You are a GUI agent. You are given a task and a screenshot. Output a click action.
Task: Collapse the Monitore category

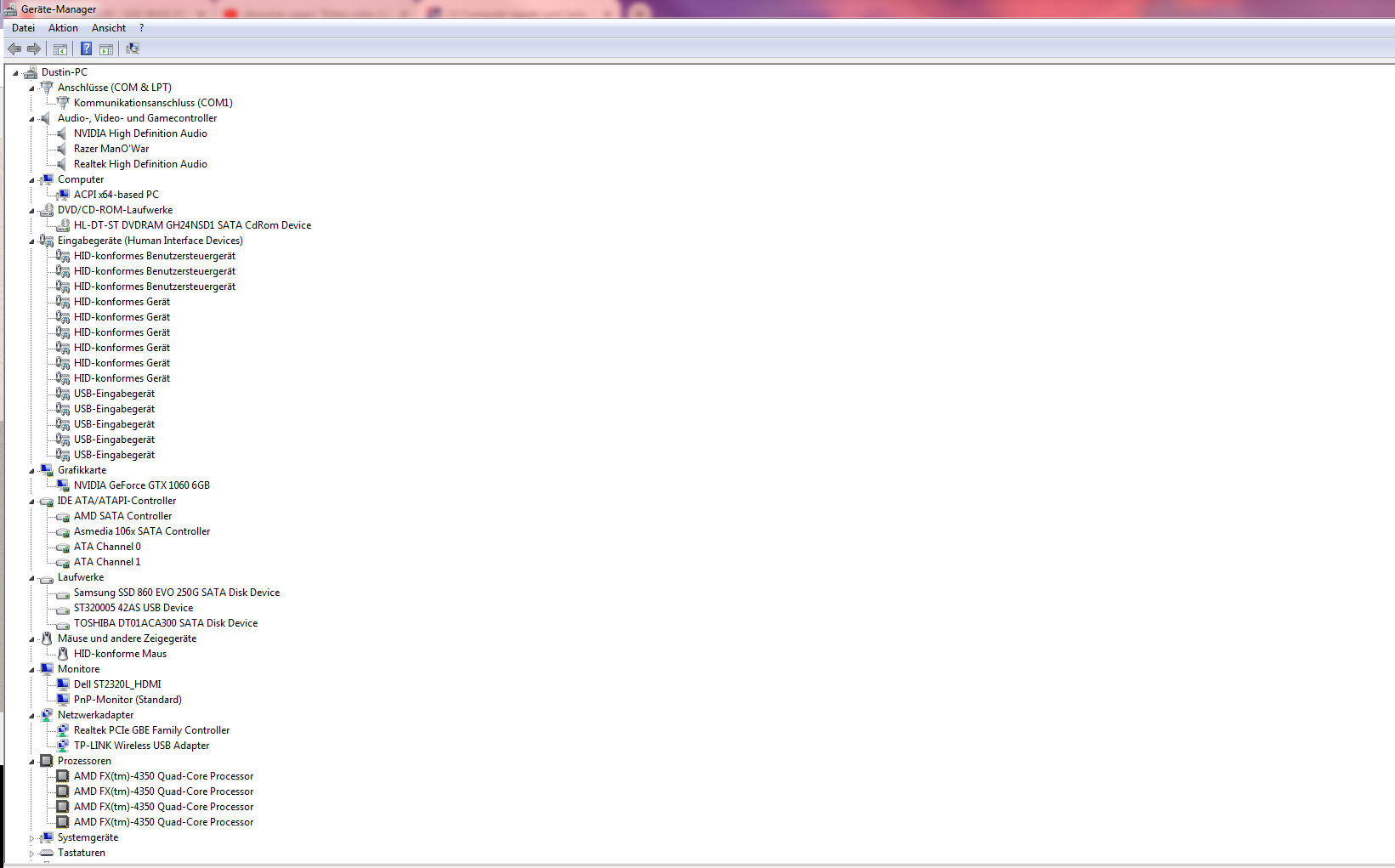point(31,670)
